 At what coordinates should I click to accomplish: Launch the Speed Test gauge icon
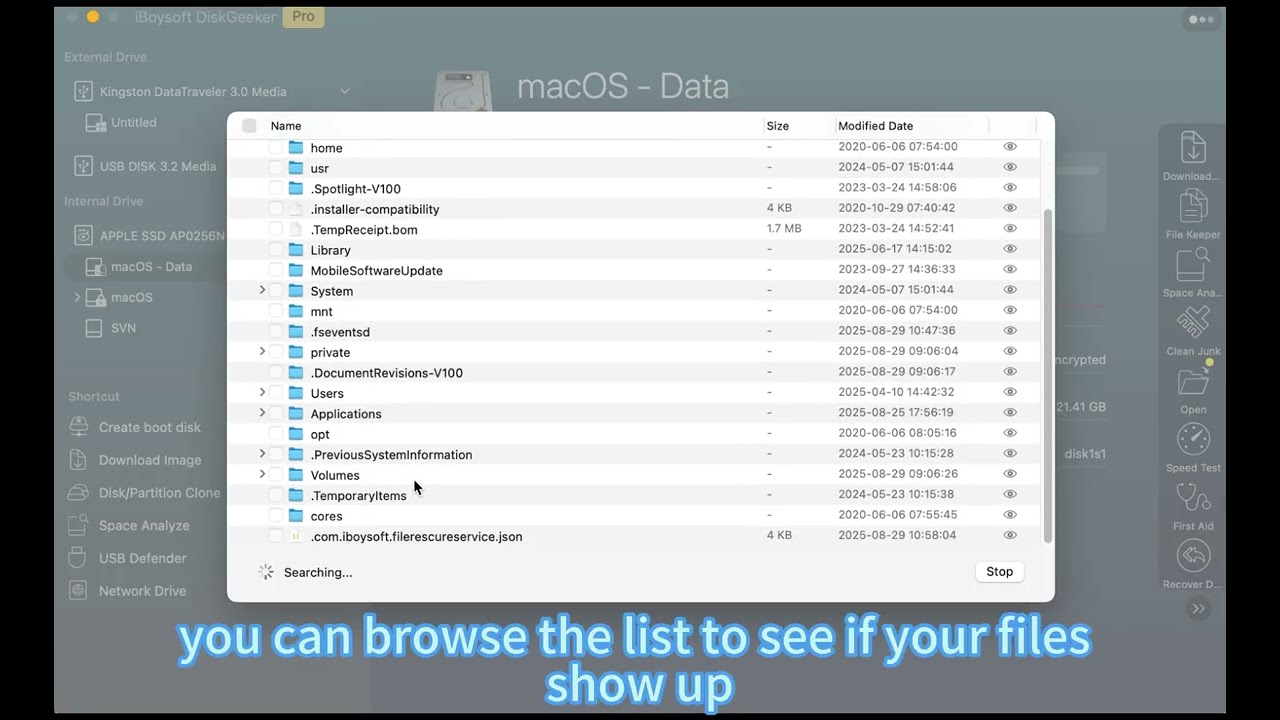(x=1192, y=439)
